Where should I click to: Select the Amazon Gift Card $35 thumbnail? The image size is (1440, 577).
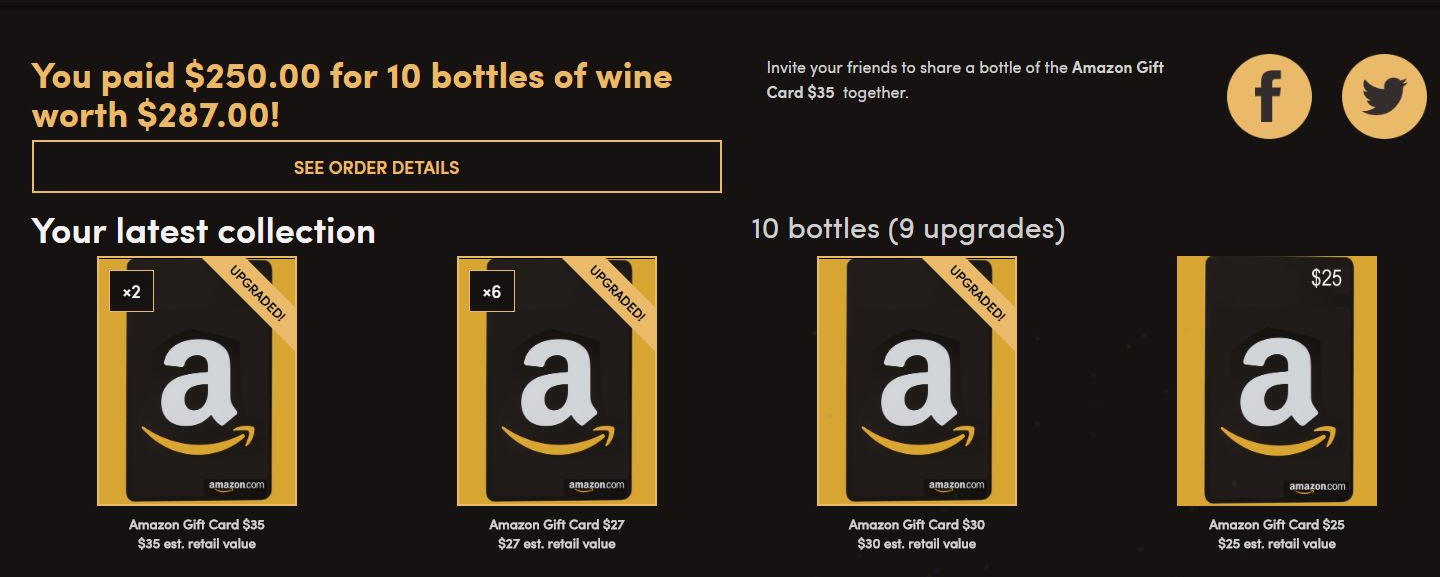pyautogui.click(x=197, y=381)
